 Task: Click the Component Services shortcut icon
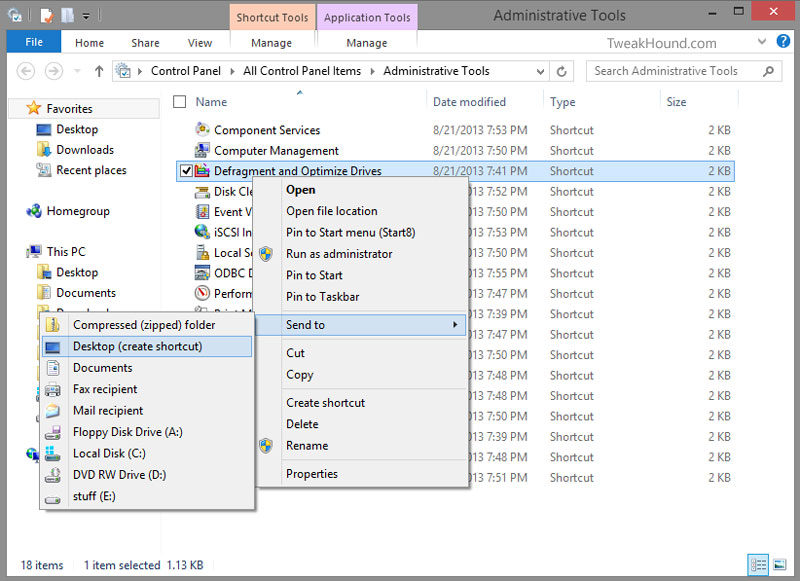pyautogui.click(x=203, y=130)
